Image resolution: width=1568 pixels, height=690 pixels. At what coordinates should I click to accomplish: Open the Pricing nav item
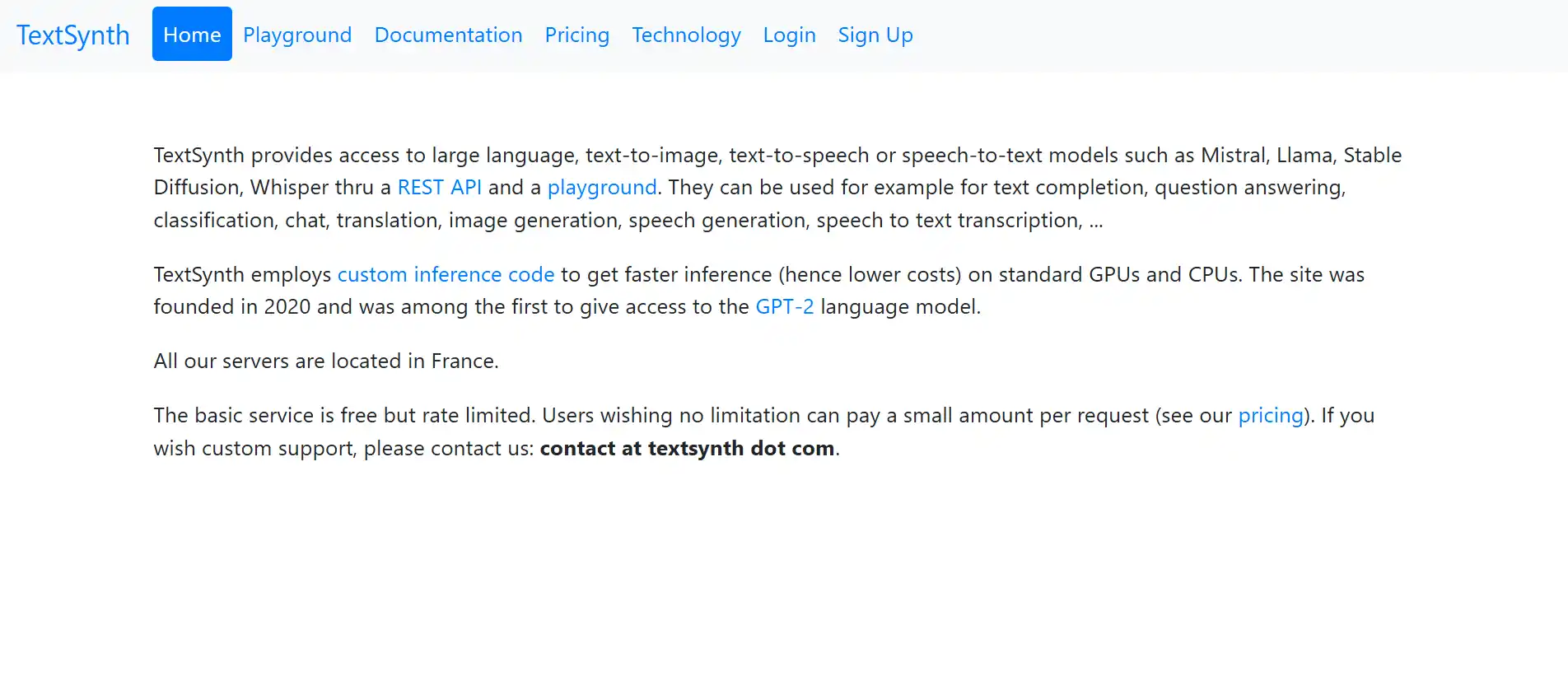click(x=577, y=35)
